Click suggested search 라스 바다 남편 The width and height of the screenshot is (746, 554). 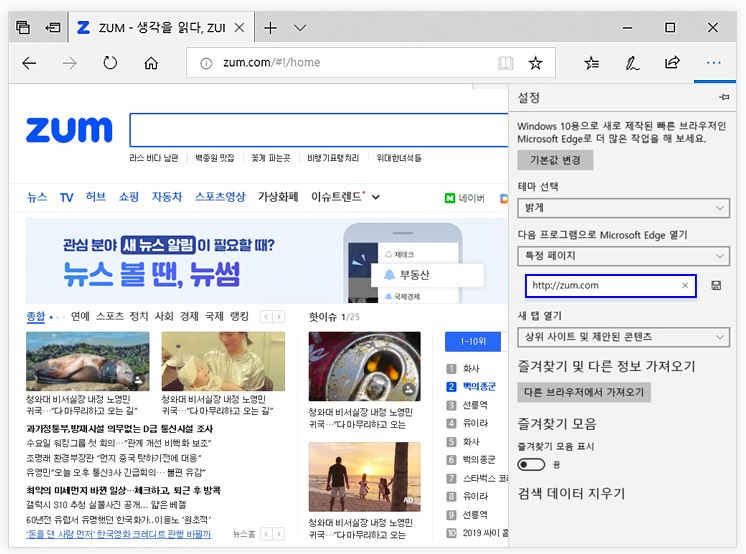point(154,158)
